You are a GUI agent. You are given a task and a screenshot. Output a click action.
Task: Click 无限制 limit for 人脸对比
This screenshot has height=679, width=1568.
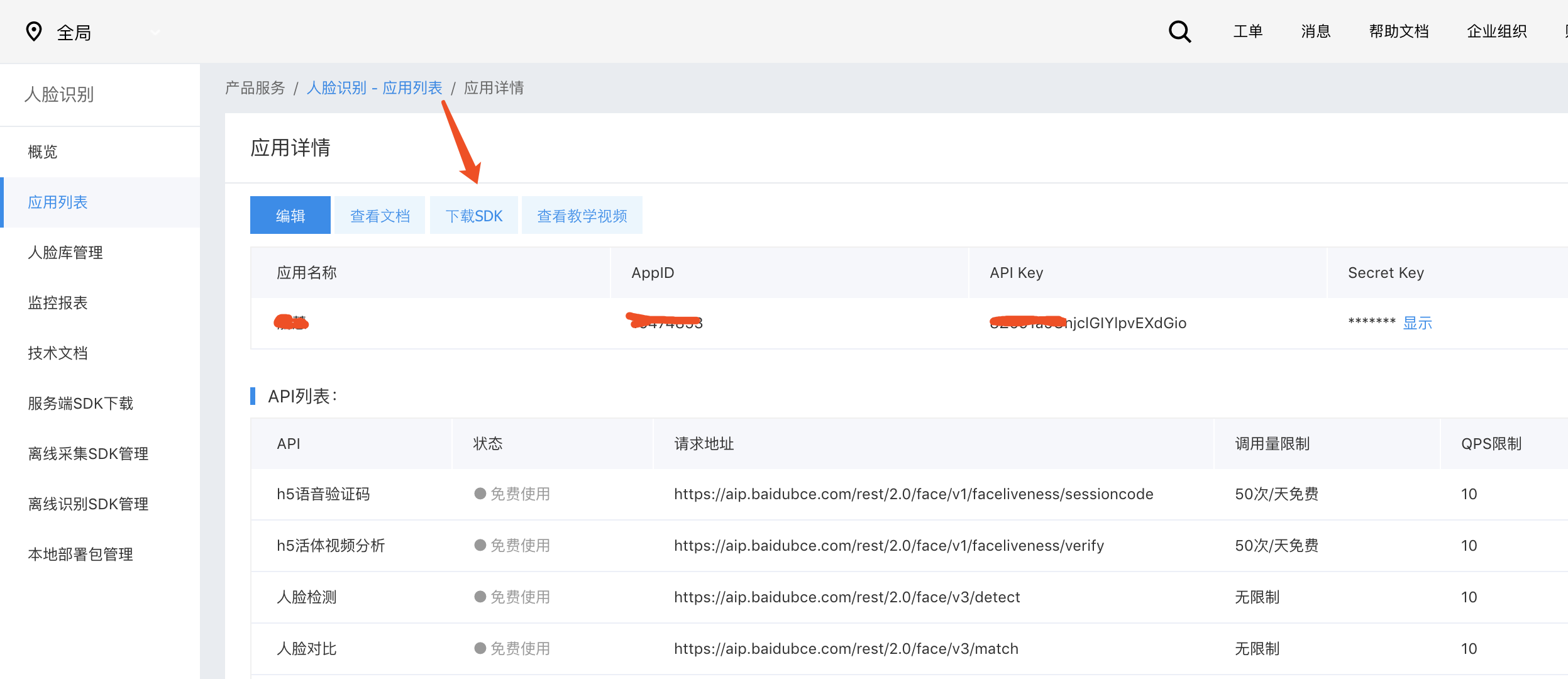click(1257, 649)
